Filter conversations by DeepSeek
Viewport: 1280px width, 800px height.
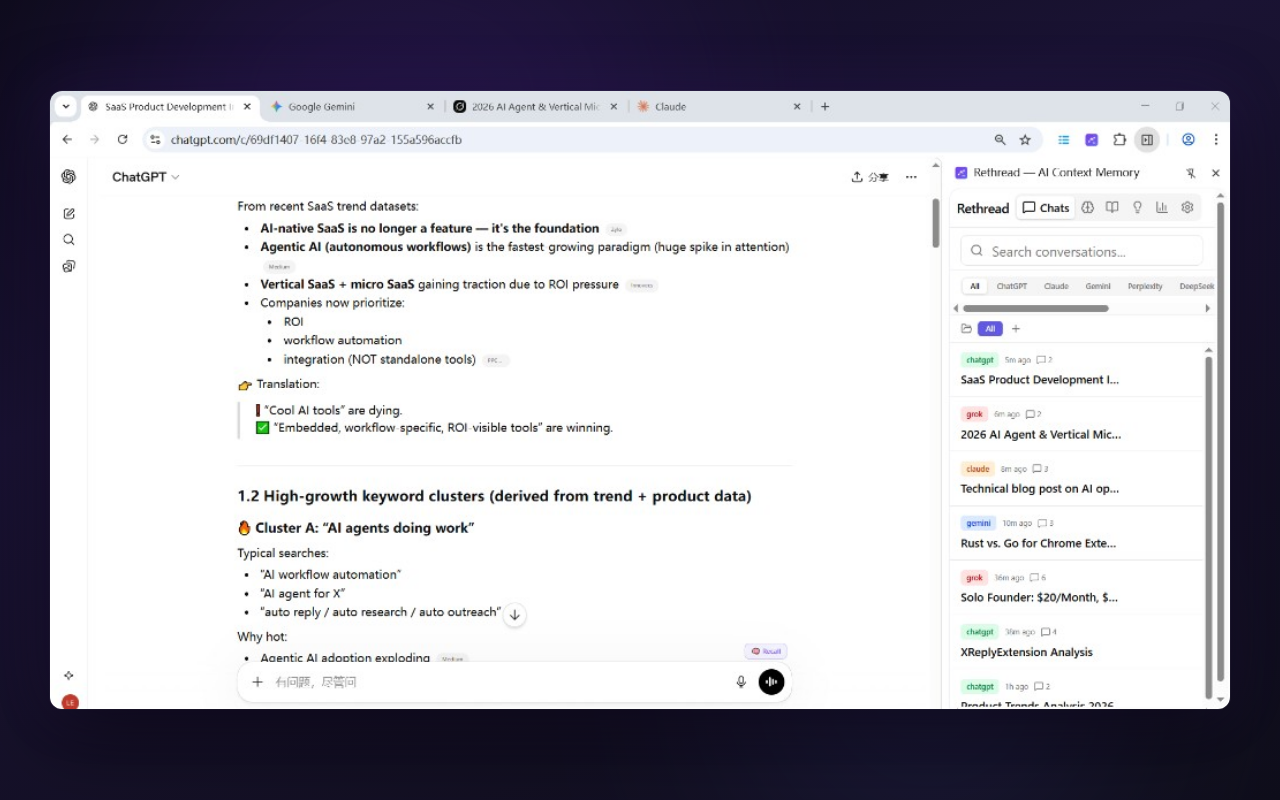(x=1195, y=286)
